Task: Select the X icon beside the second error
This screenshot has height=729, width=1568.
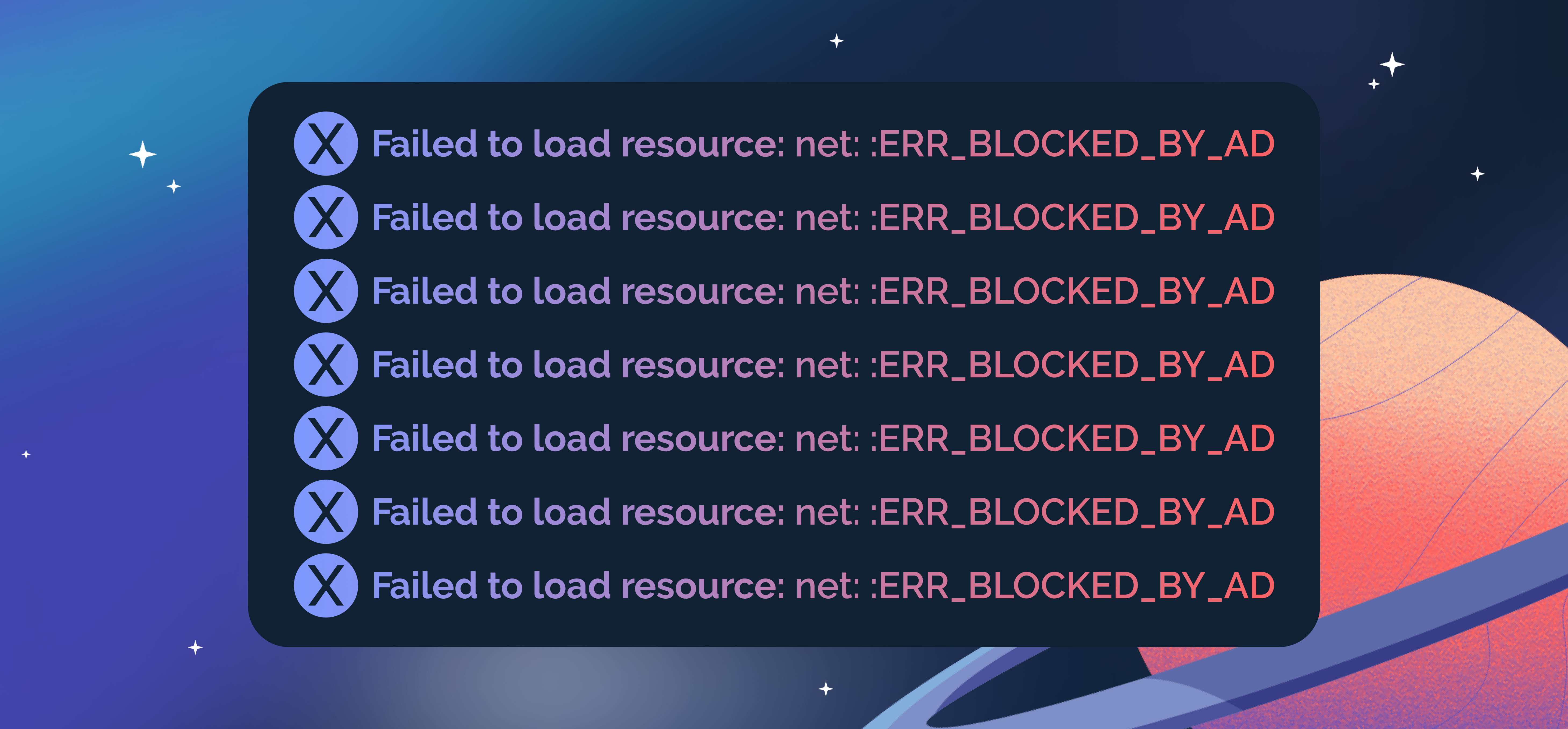Action: pyautogui.click(x=326, y=217)
